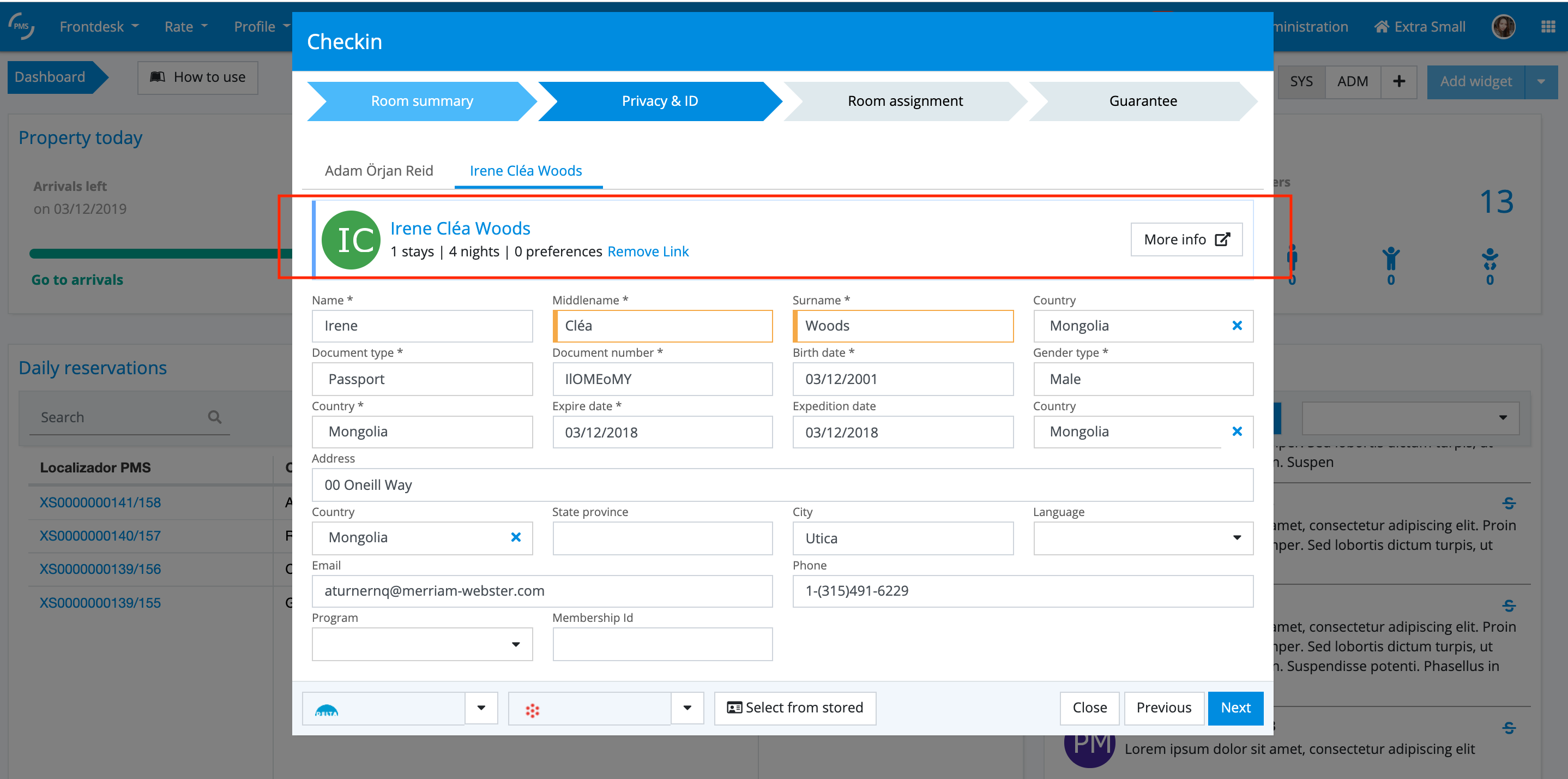Image resolution: width=1568 pixels, height=779 pixels.
Task: Clear Mongolia in top Country field
Action: [x=1237, y=326]
